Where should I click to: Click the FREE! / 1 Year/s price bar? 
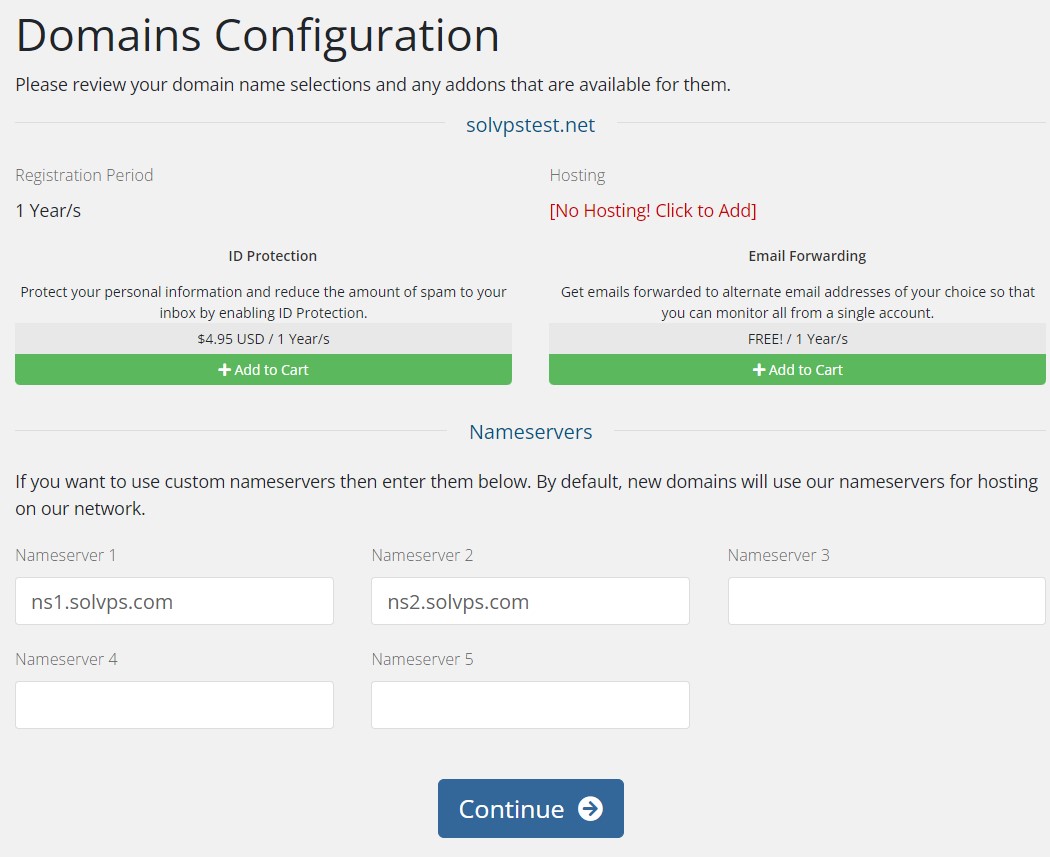(797, 339)
